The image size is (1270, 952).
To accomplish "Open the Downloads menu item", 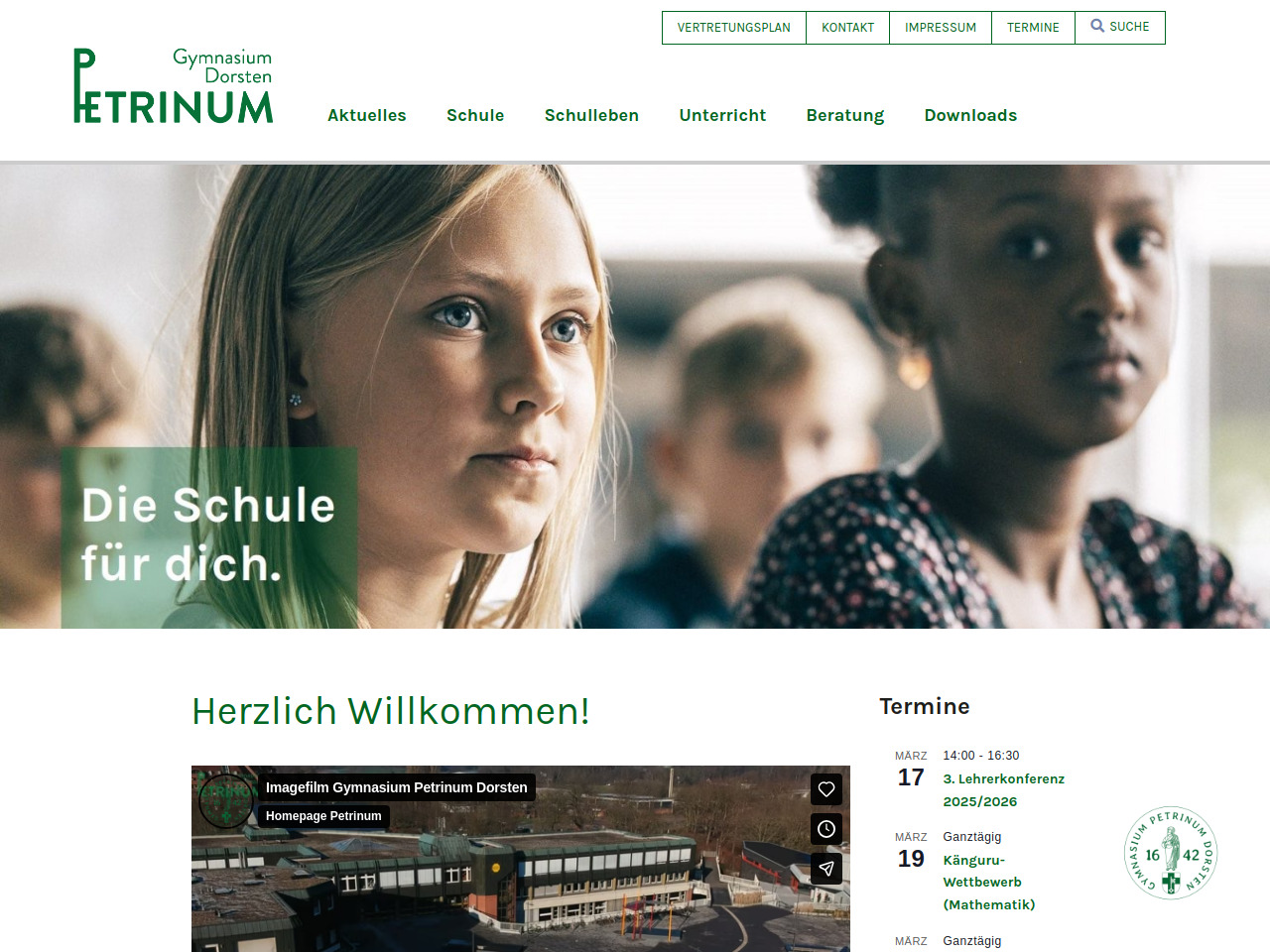I will pyautogui.click(x=970, y=115).
